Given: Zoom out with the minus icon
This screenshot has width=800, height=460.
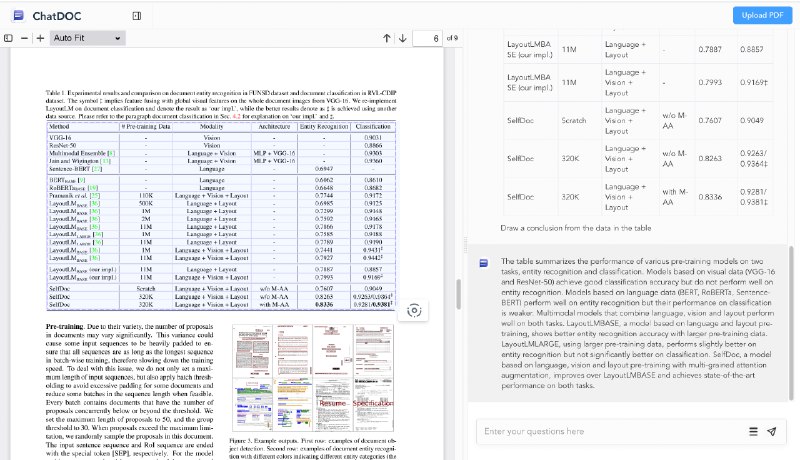Looking at the screenshot, I should tap(24, 38).
